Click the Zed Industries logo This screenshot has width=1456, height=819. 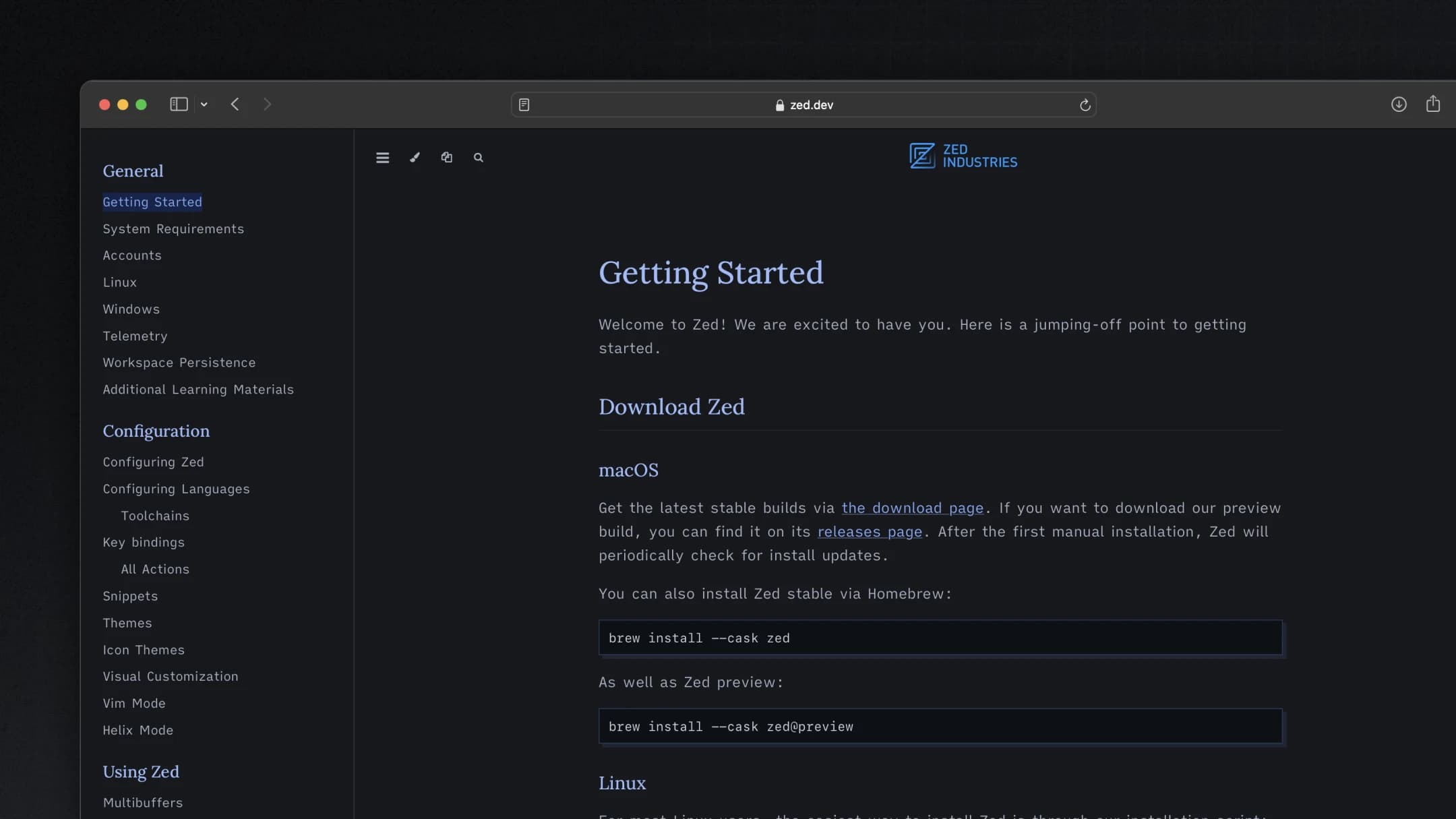(x=962, y=156)
